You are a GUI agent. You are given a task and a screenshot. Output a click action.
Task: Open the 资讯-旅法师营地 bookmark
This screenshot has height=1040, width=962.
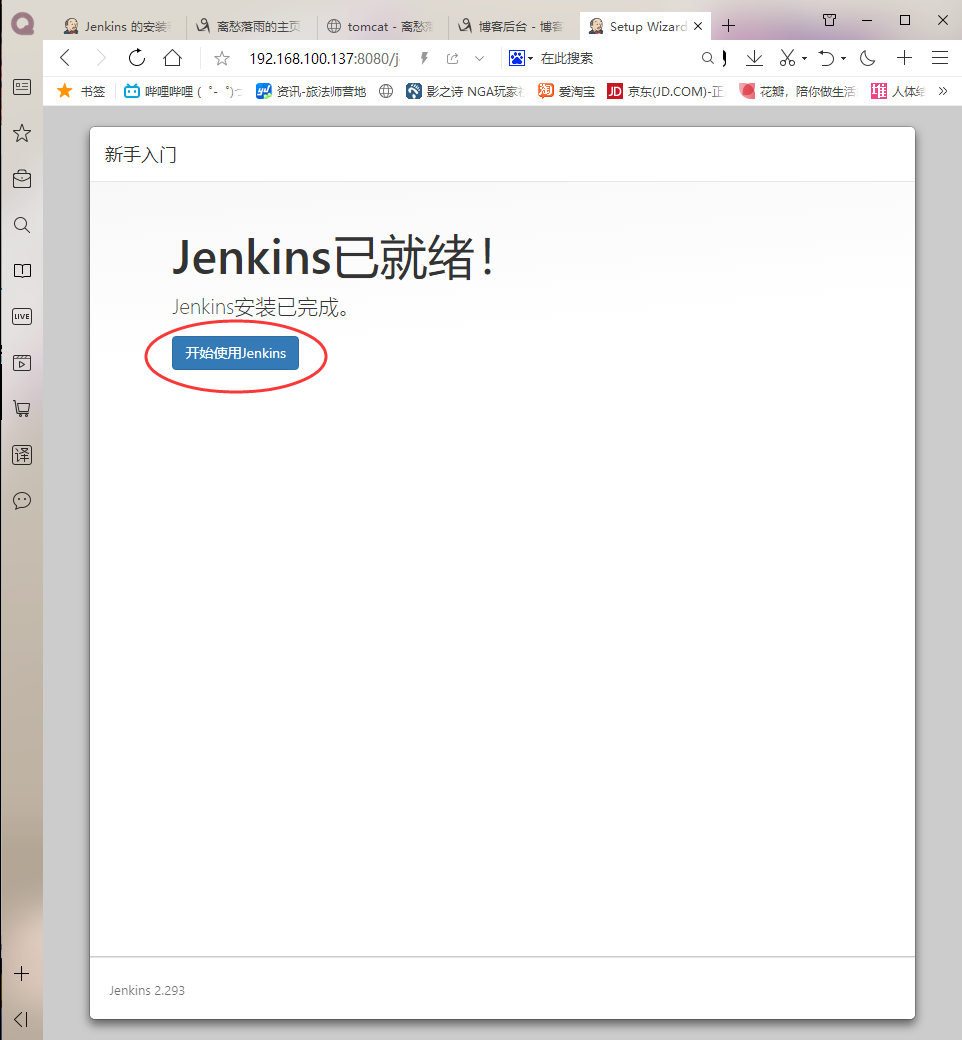(x=311, y=92)
